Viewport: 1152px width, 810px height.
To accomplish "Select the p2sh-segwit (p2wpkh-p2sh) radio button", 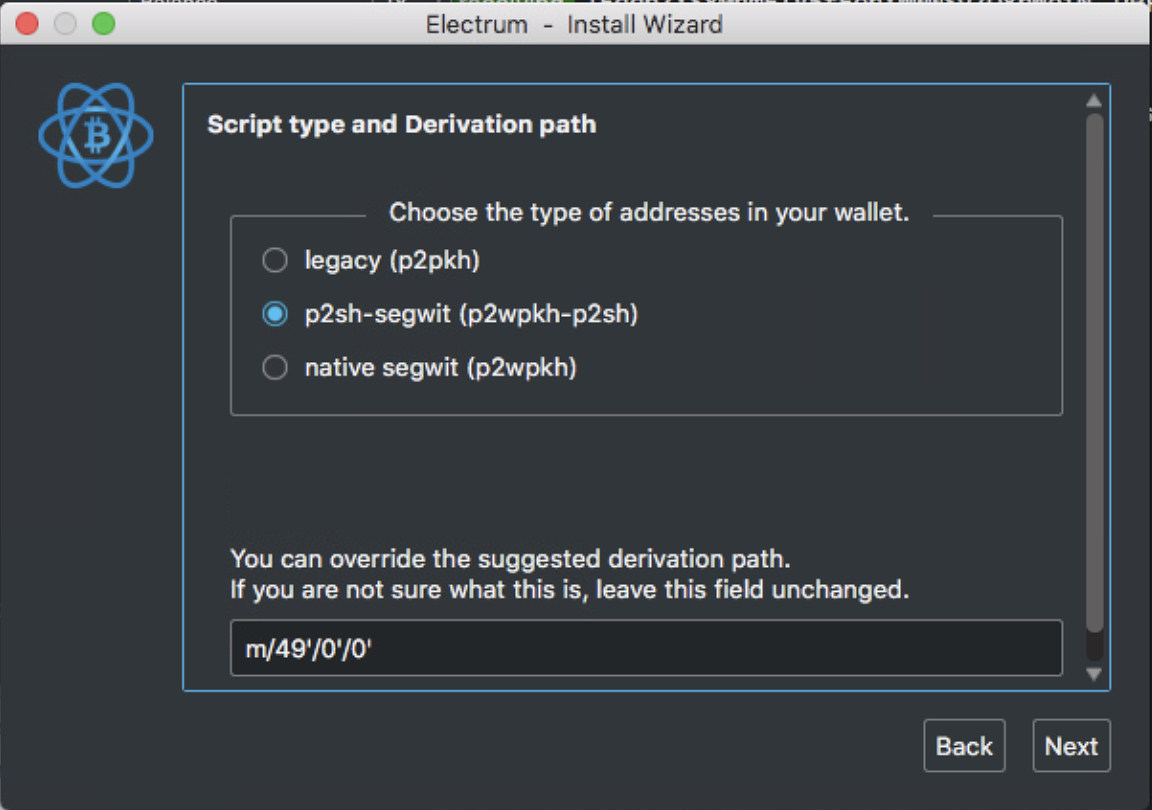I will tap(275, 314).
